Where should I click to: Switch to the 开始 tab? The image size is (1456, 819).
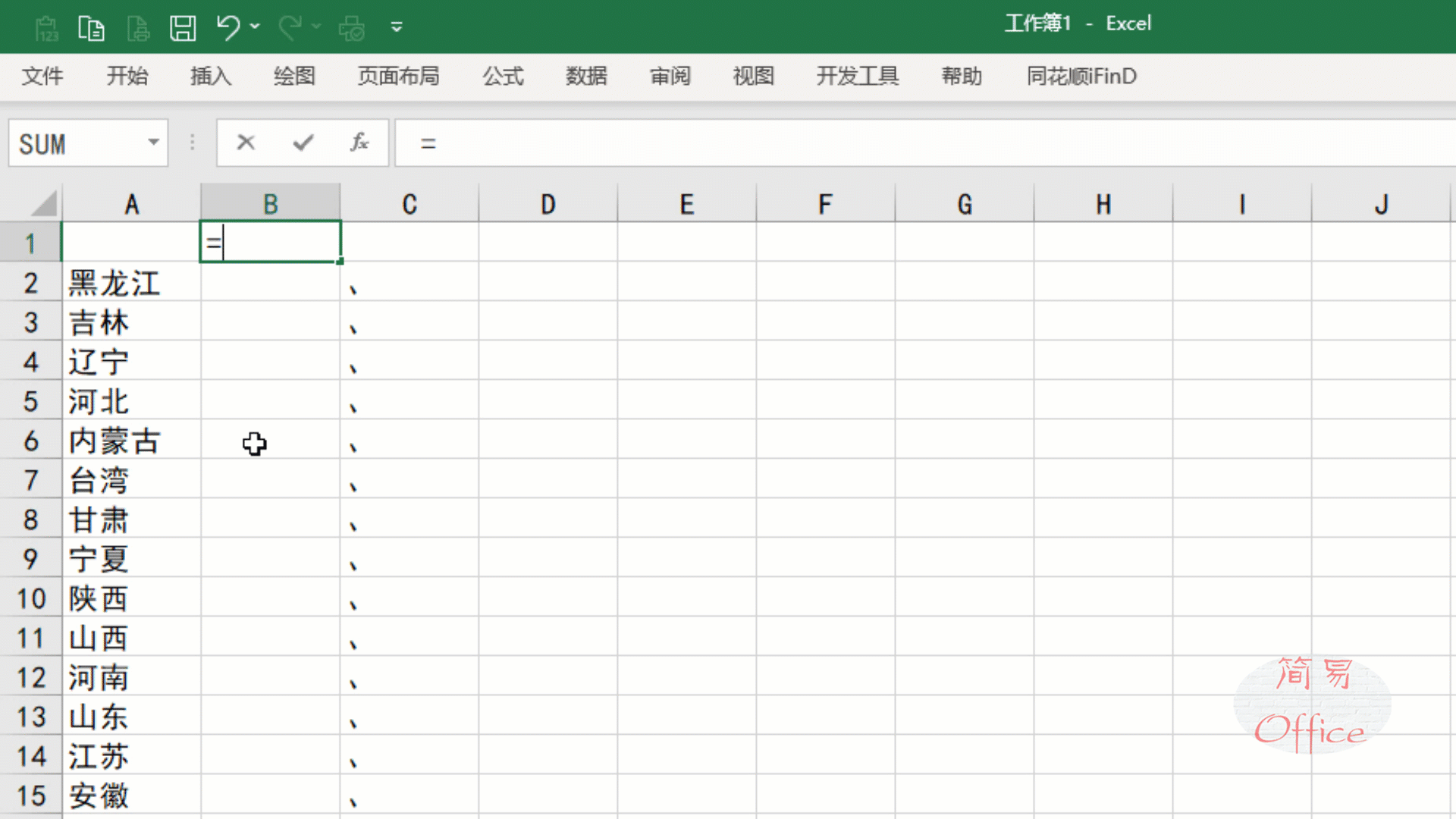(x=127, y=76)
